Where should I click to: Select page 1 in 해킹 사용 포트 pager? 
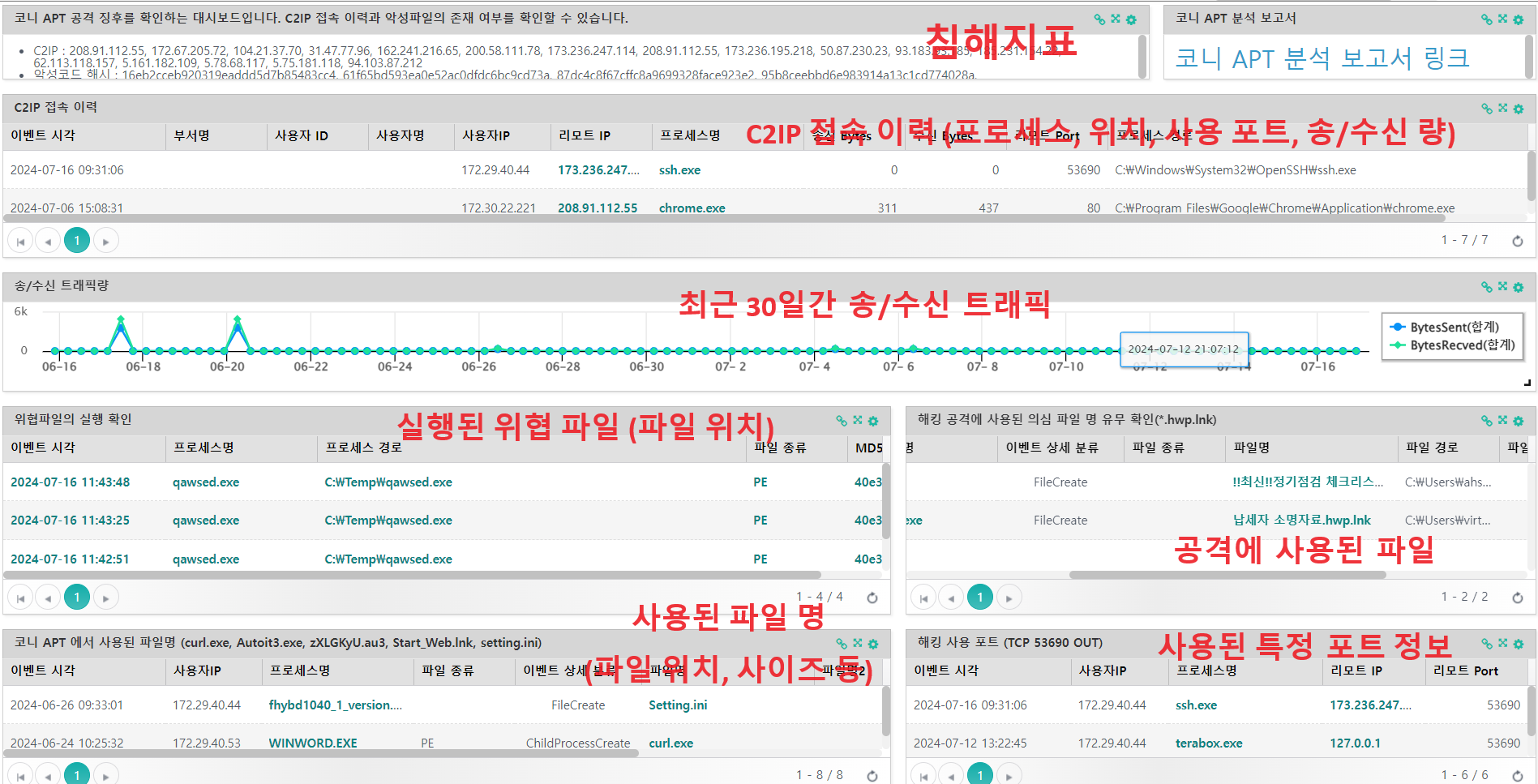tap(980, 774)
